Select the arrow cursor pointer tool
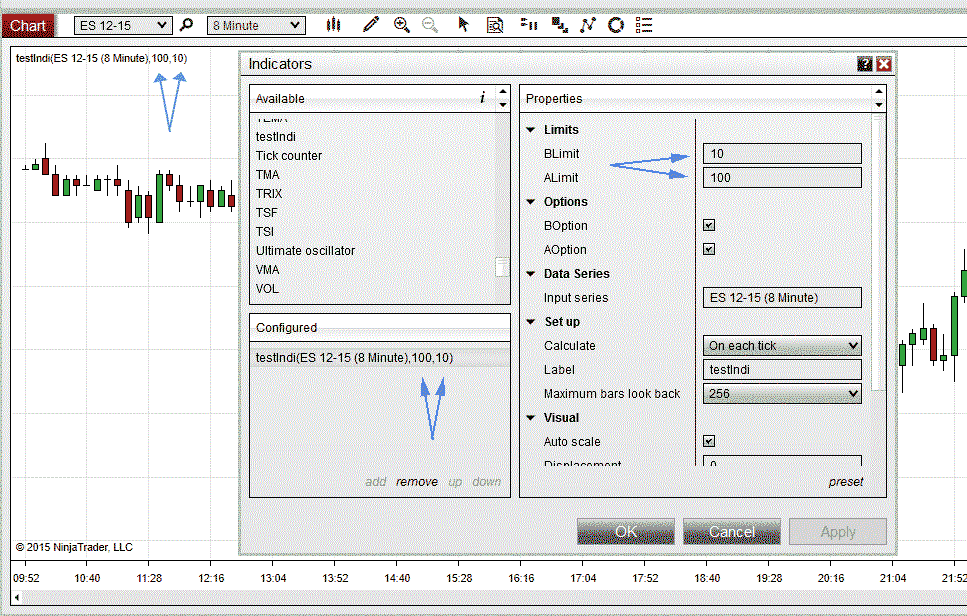967x616 pixels. pyautogui.click(x=463, y=25)
